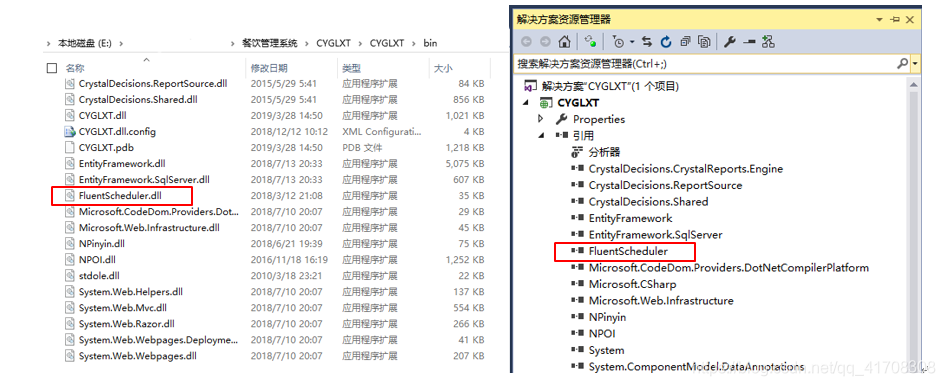Click the Solution Explorer scrollbar up arrow

pos(915,84)
